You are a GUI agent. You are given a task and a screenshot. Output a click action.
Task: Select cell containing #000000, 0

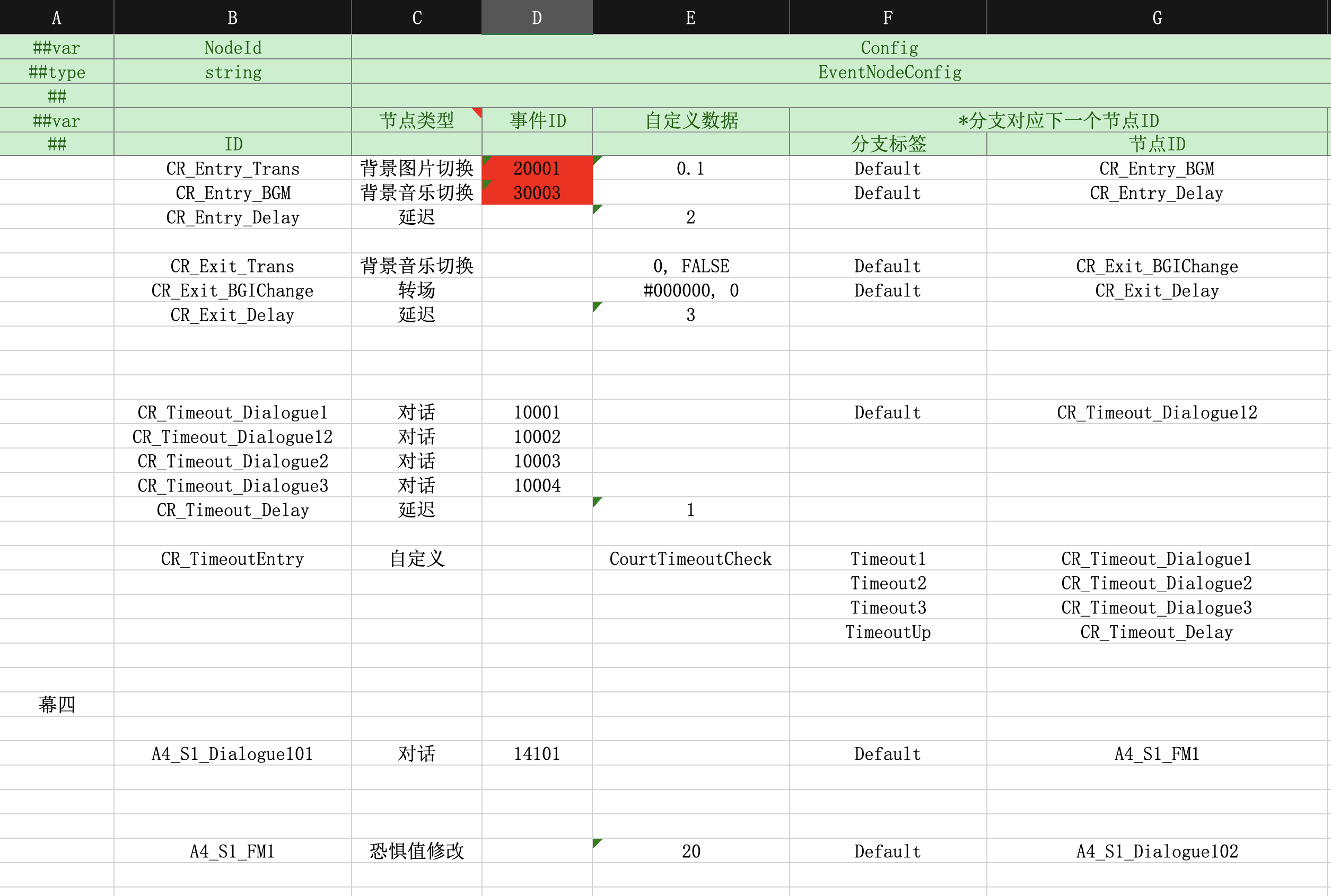click(x=690, y=291)
